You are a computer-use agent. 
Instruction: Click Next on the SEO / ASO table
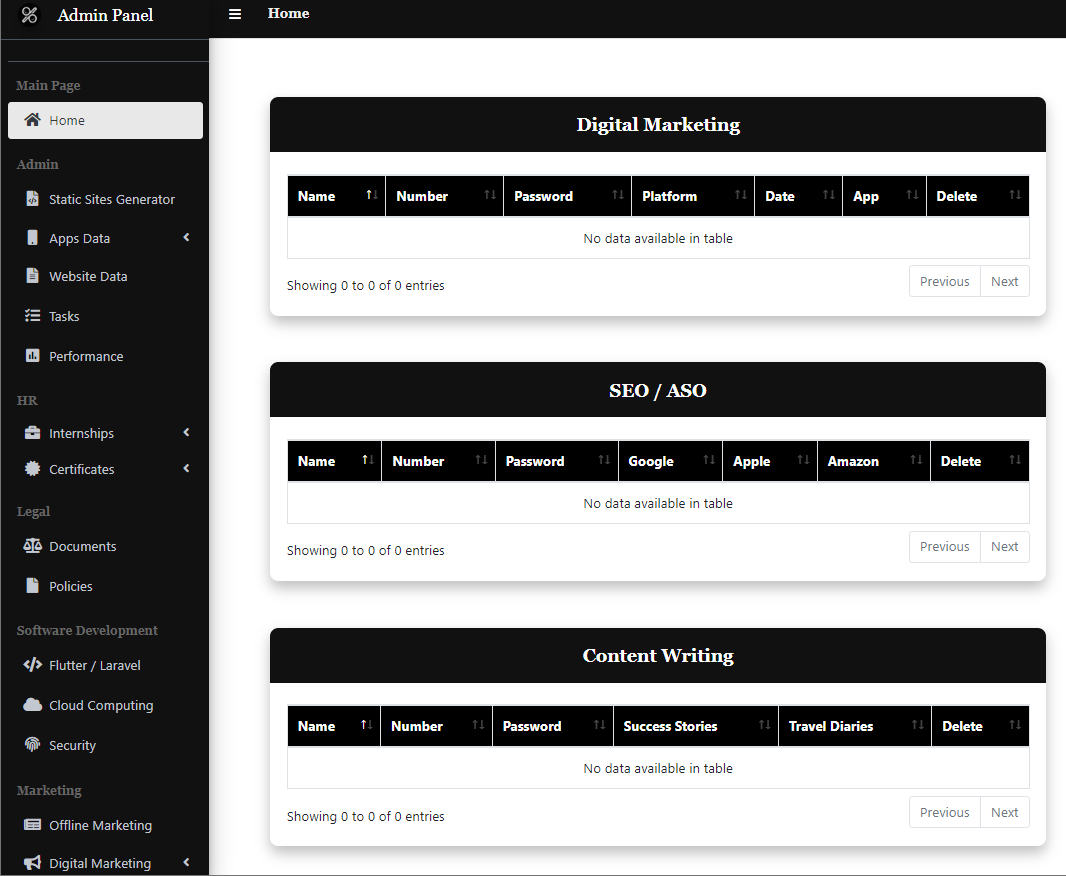point(1004,547)
